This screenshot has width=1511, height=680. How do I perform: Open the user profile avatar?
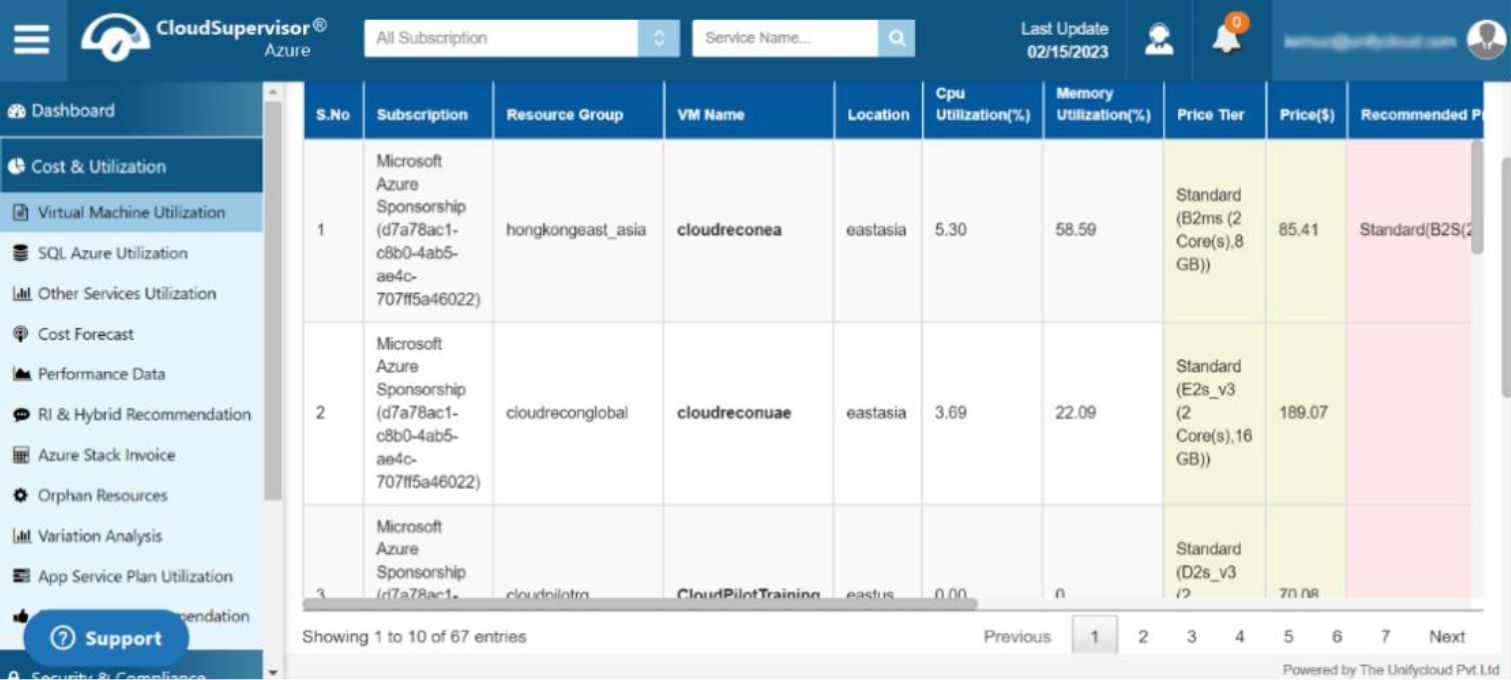coord(1486,40)
